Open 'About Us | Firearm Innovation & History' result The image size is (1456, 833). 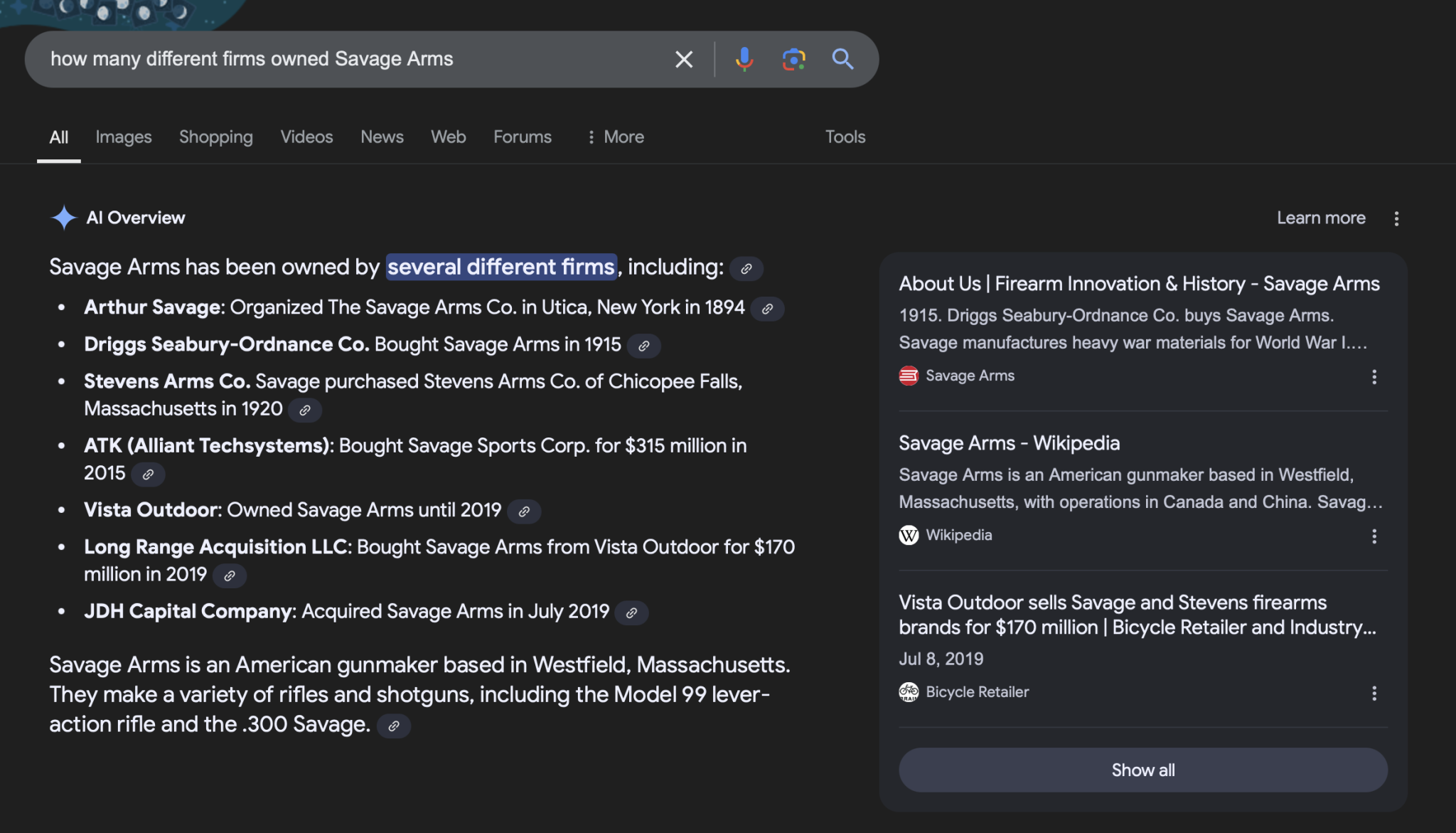pyautogui.click(x=1139, y=284)
